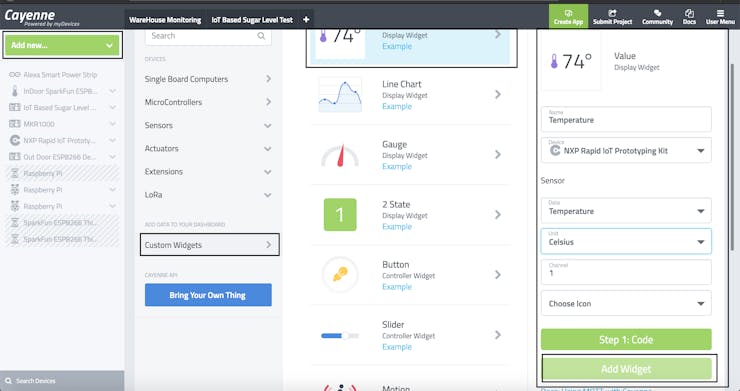Expand the LoRa category
This screenshot has height=391, width=740.
tap(208, 195)
